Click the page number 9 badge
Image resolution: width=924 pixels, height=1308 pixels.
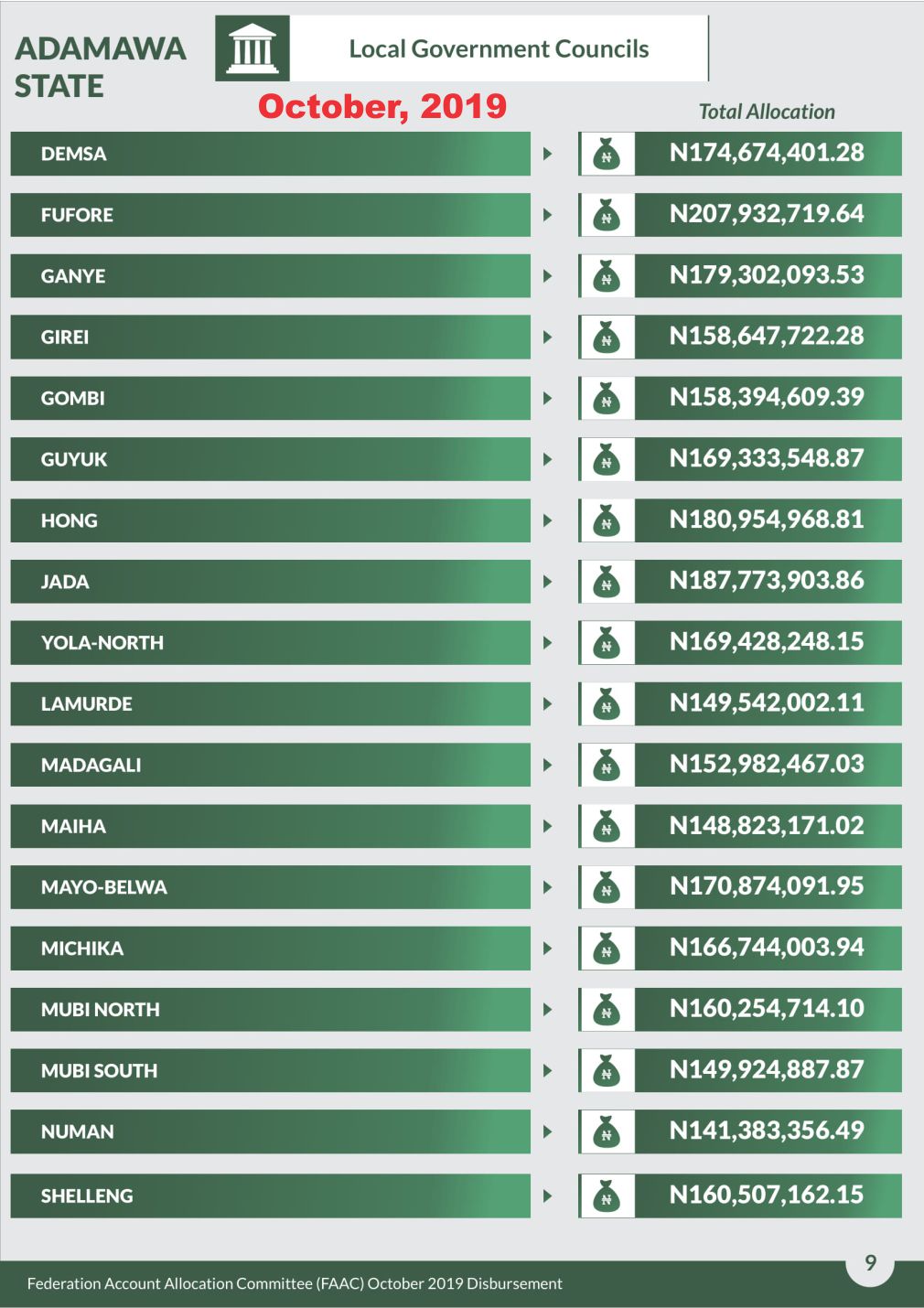click(x=870, y=1263)
